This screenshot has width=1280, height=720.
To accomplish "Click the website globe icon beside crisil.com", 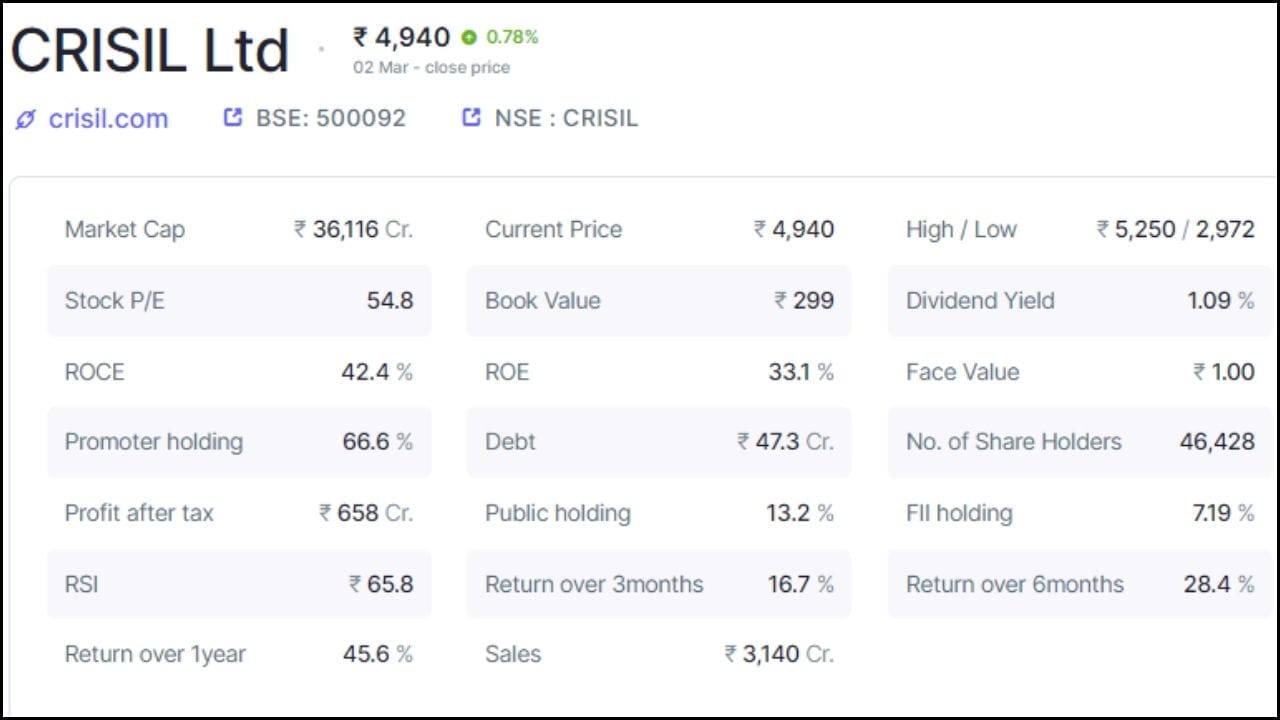I will pos(24,118).
